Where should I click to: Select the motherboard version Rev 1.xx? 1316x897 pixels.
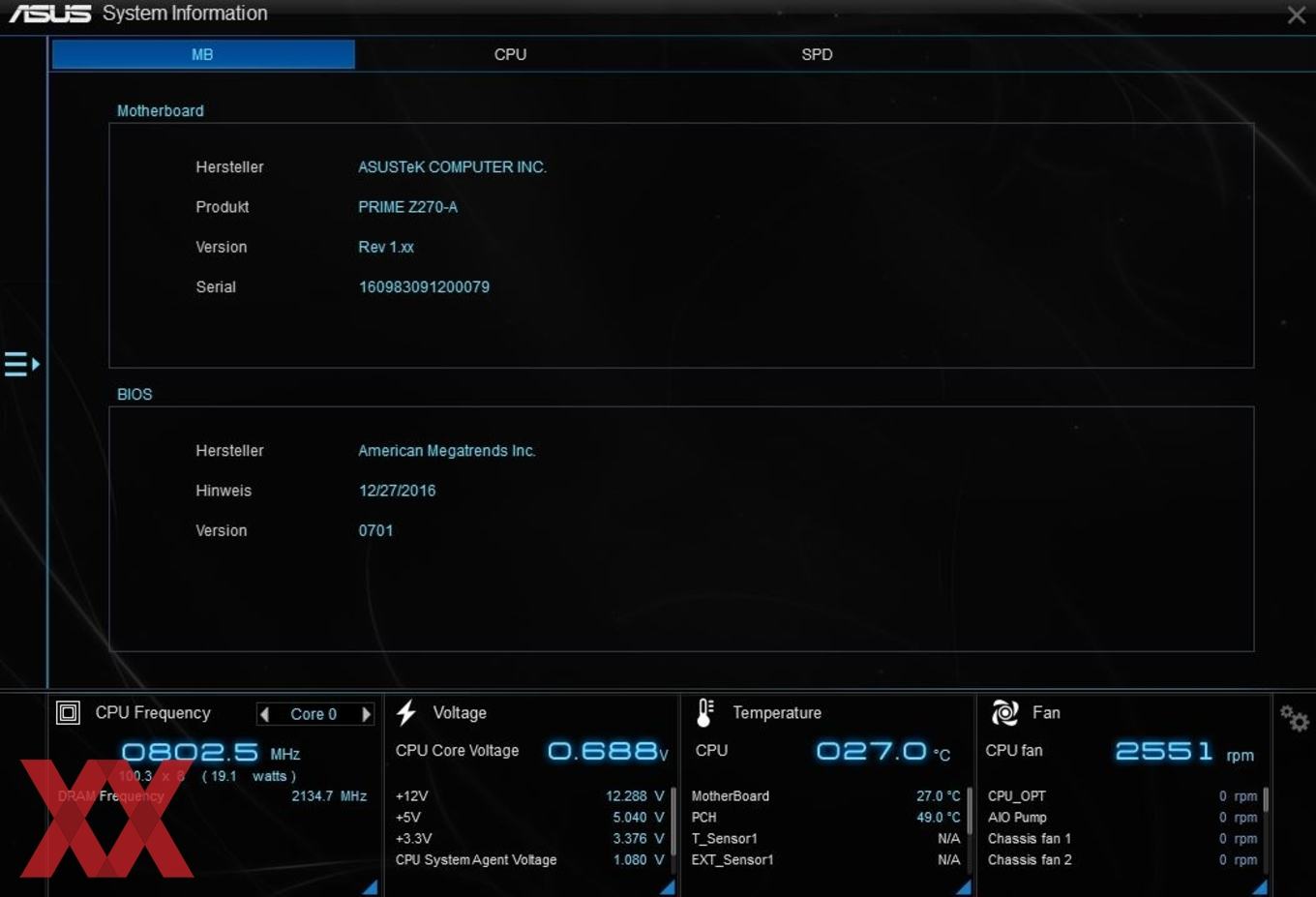386,247
